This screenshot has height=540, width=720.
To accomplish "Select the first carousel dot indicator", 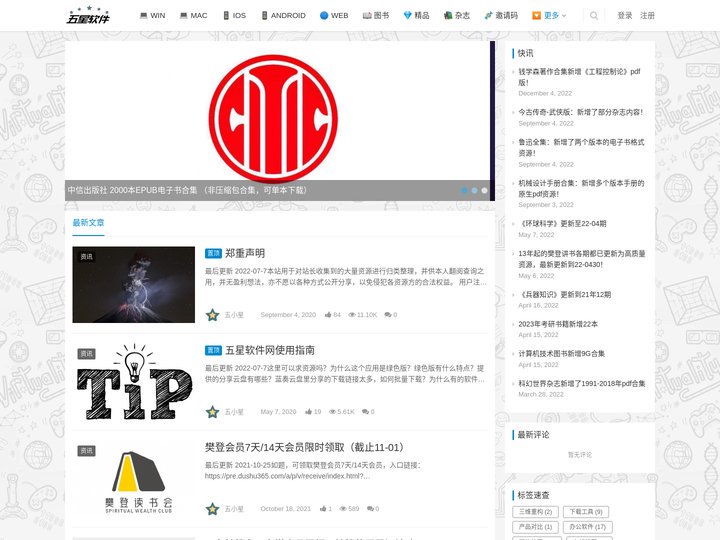I will point(464,190).
